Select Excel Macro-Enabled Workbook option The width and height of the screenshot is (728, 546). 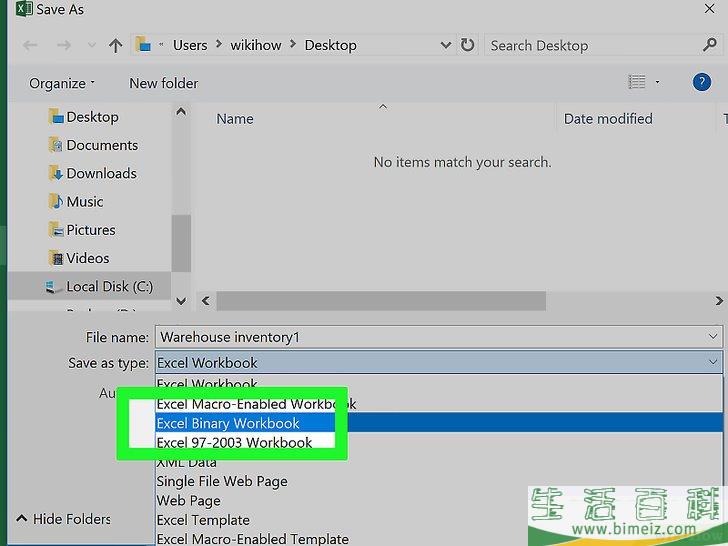(256, 404)
